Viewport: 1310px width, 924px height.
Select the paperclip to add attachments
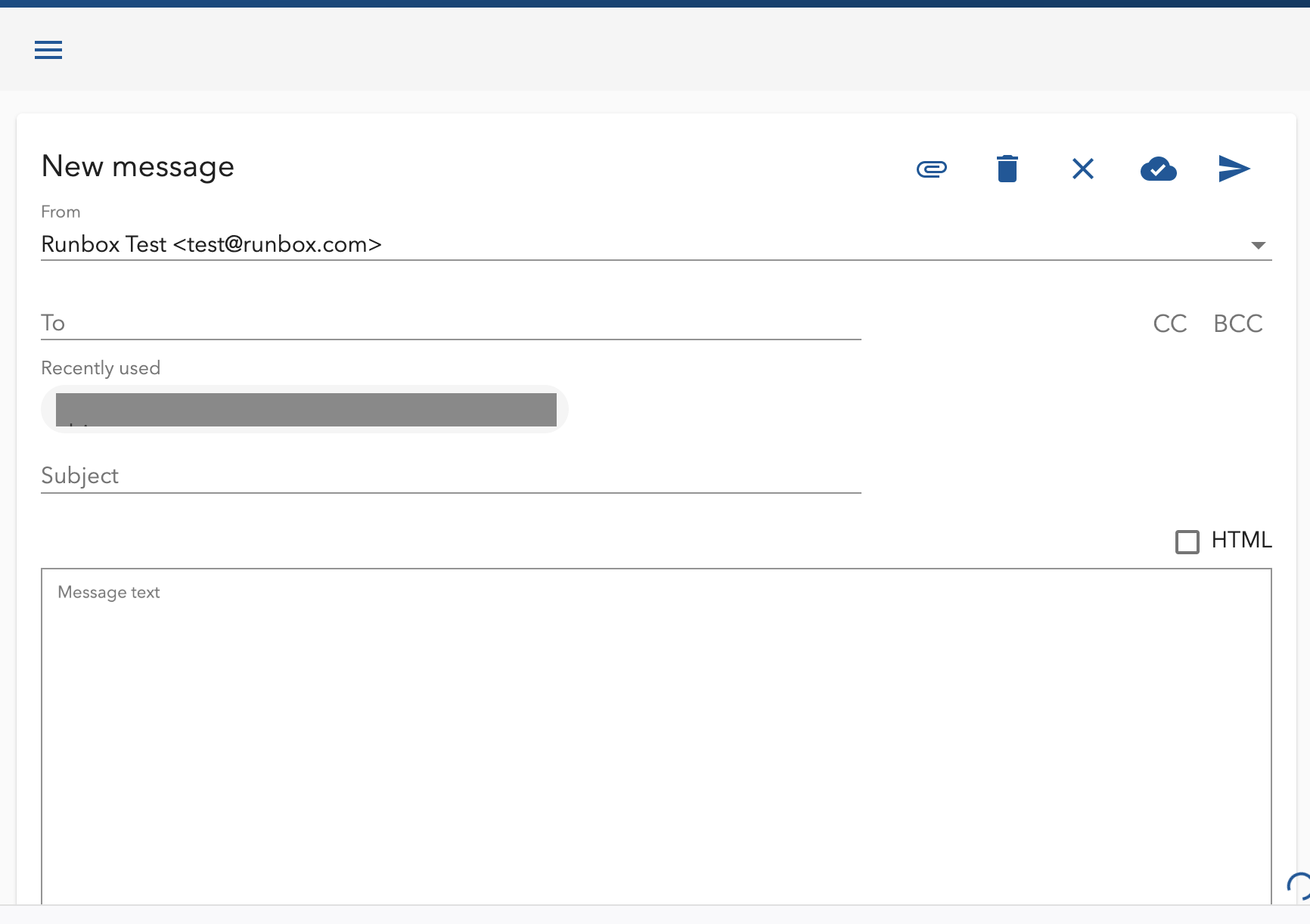(931, 169)
